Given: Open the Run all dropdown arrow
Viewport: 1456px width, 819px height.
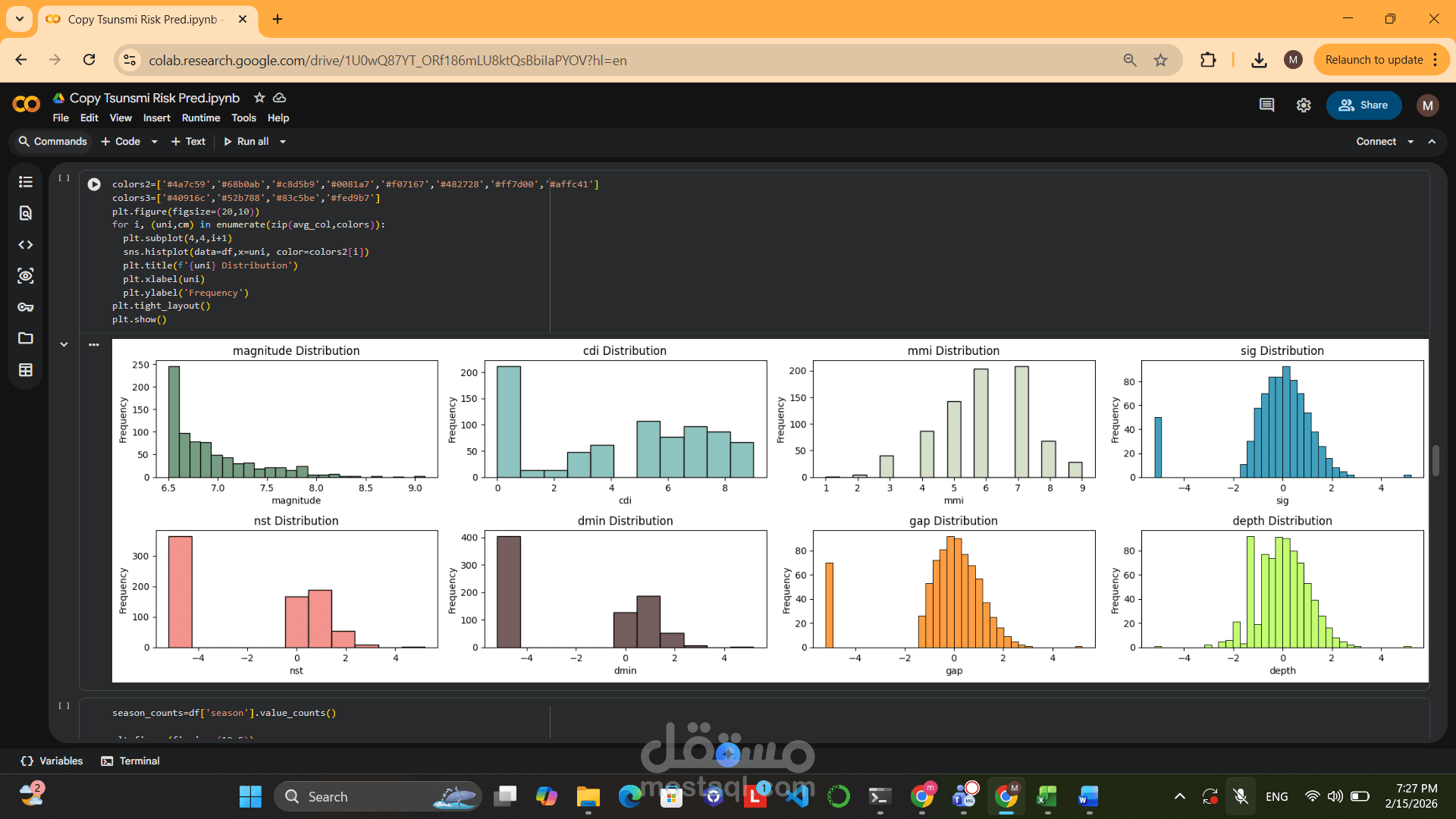Looking at the screenshot, I should coord(283,142).
